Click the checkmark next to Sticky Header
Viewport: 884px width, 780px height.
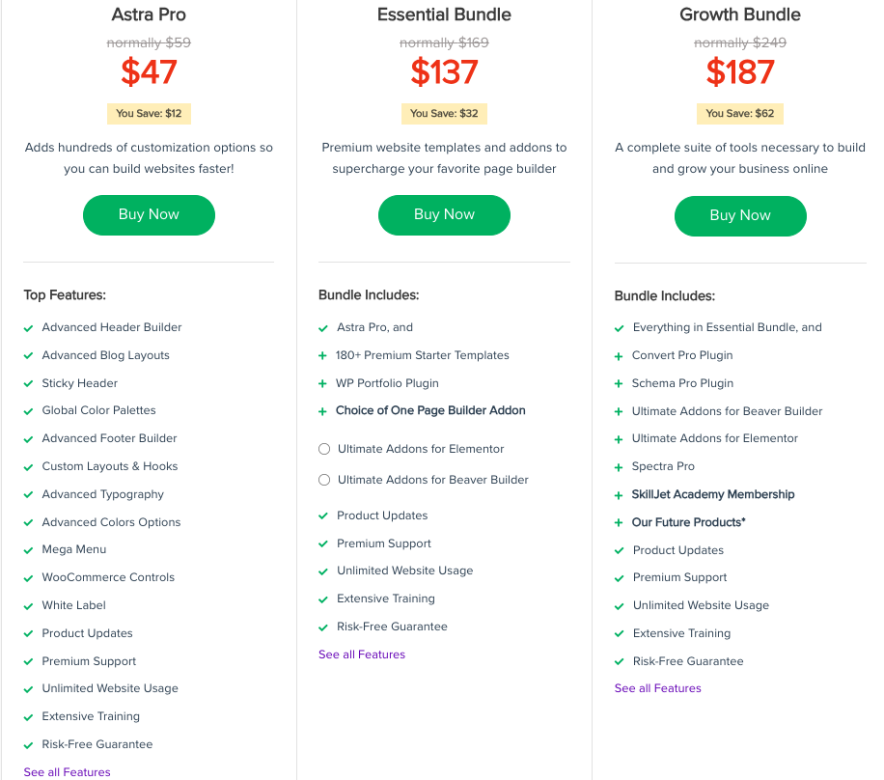tap(27, 383)
